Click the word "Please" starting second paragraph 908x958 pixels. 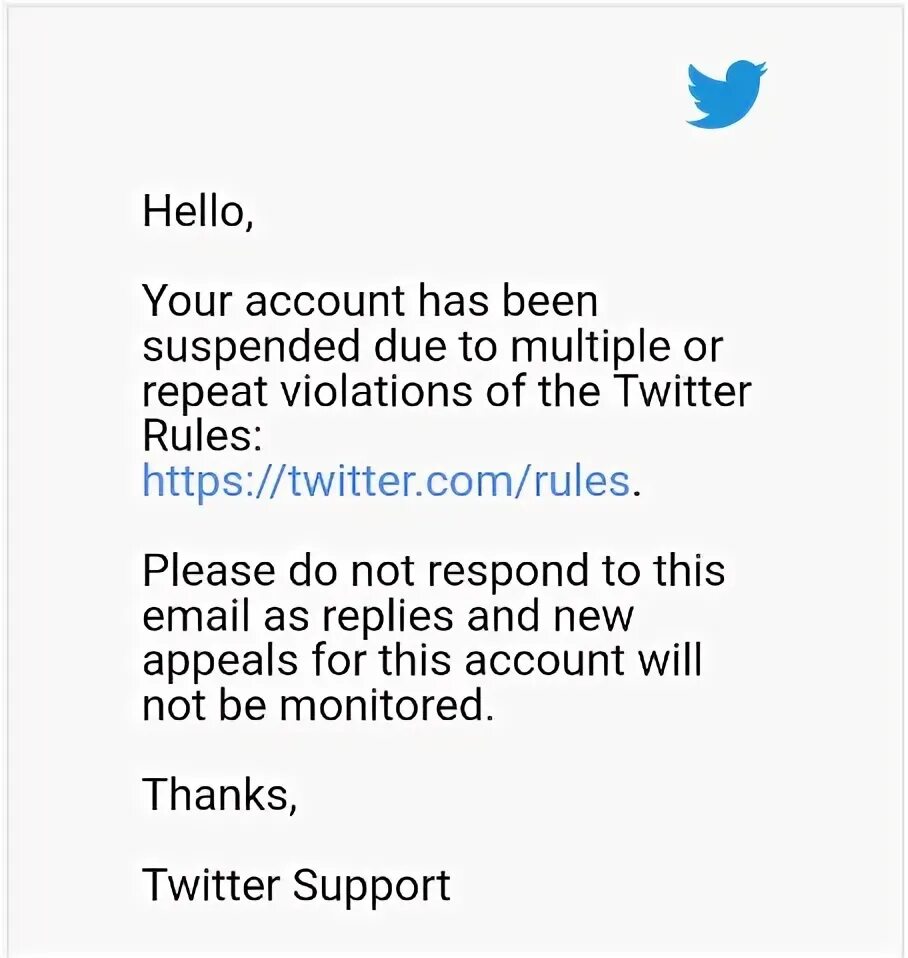[209, 570]
